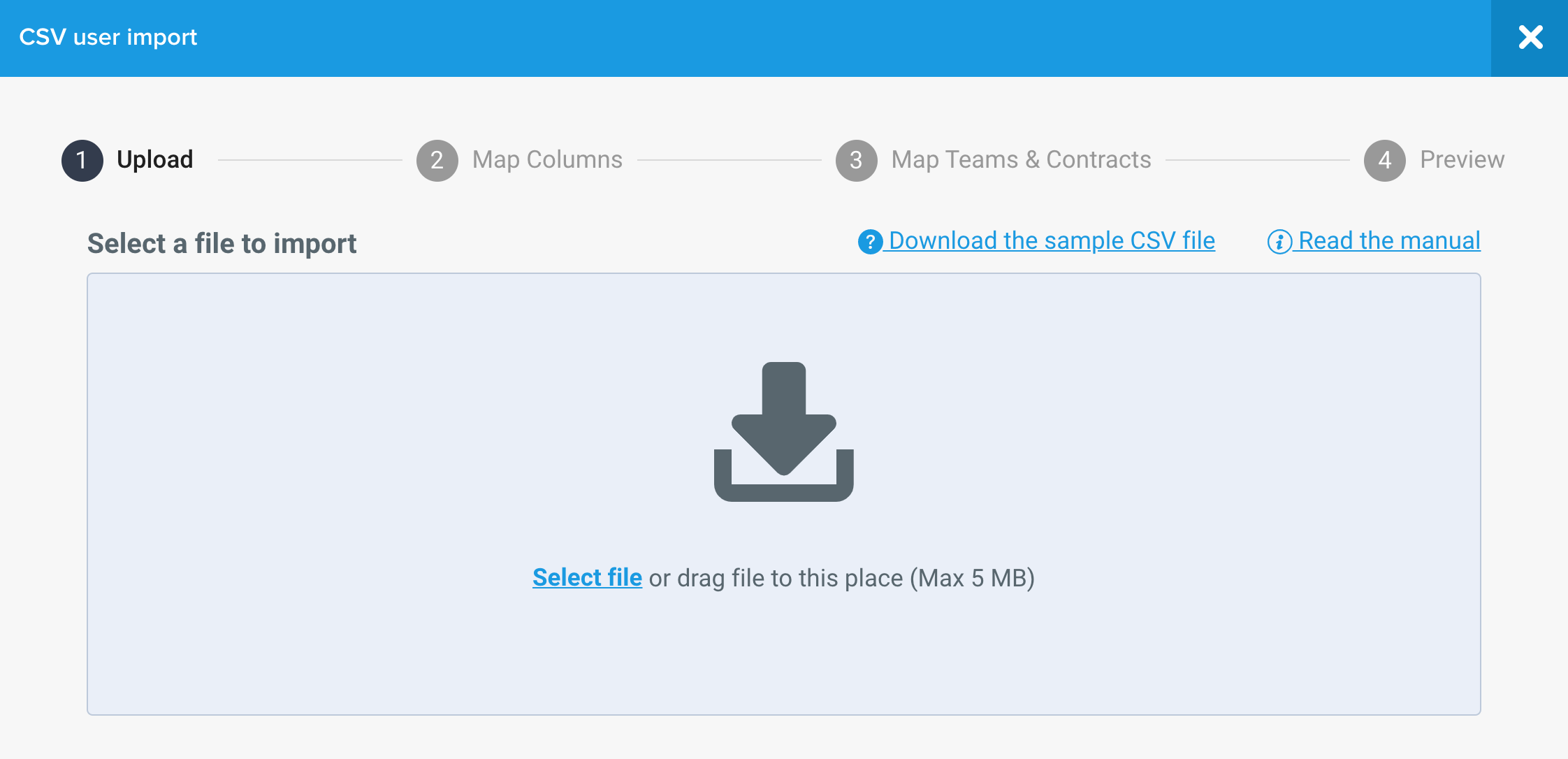Close the CSV user import dialog

pos(1530,38)
